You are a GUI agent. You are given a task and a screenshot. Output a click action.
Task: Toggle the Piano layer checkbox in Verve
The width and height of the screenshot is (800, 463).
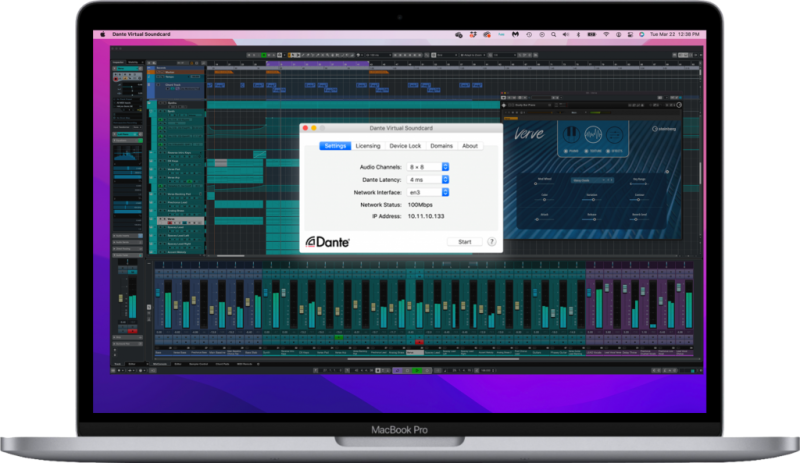[x=566, y=151]
